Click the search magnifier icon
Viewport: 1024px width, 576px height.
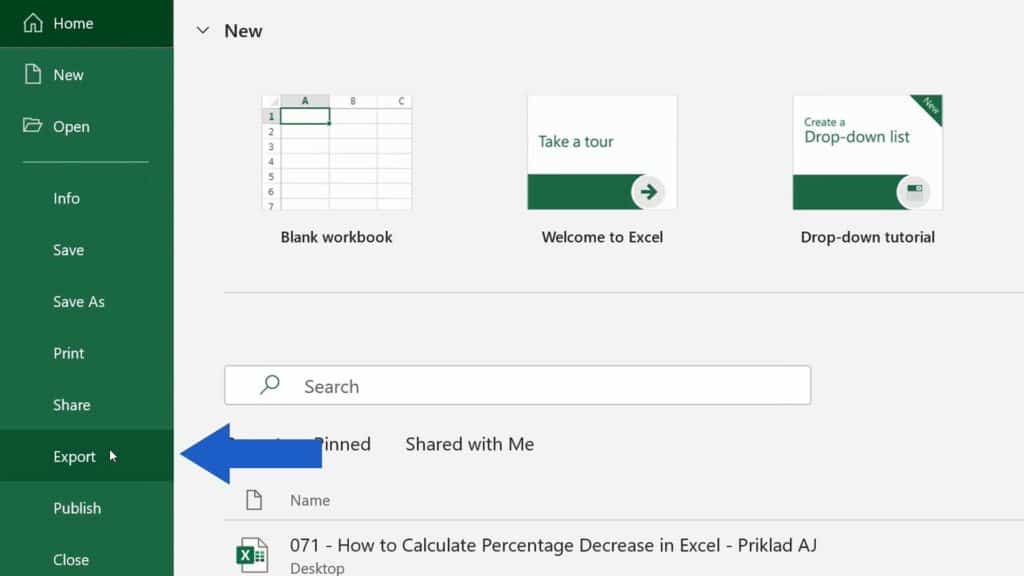tap(268, 385)
